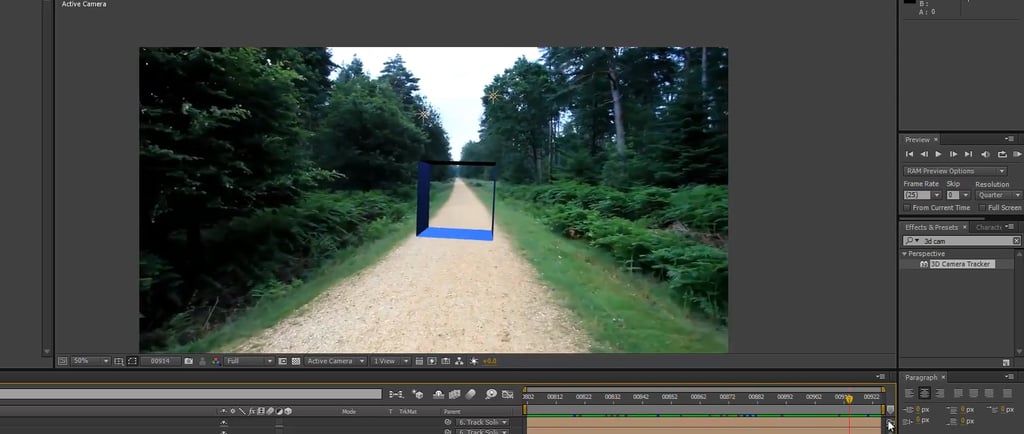Open Frame Rate dropdown showing 25

coord(936,195)
